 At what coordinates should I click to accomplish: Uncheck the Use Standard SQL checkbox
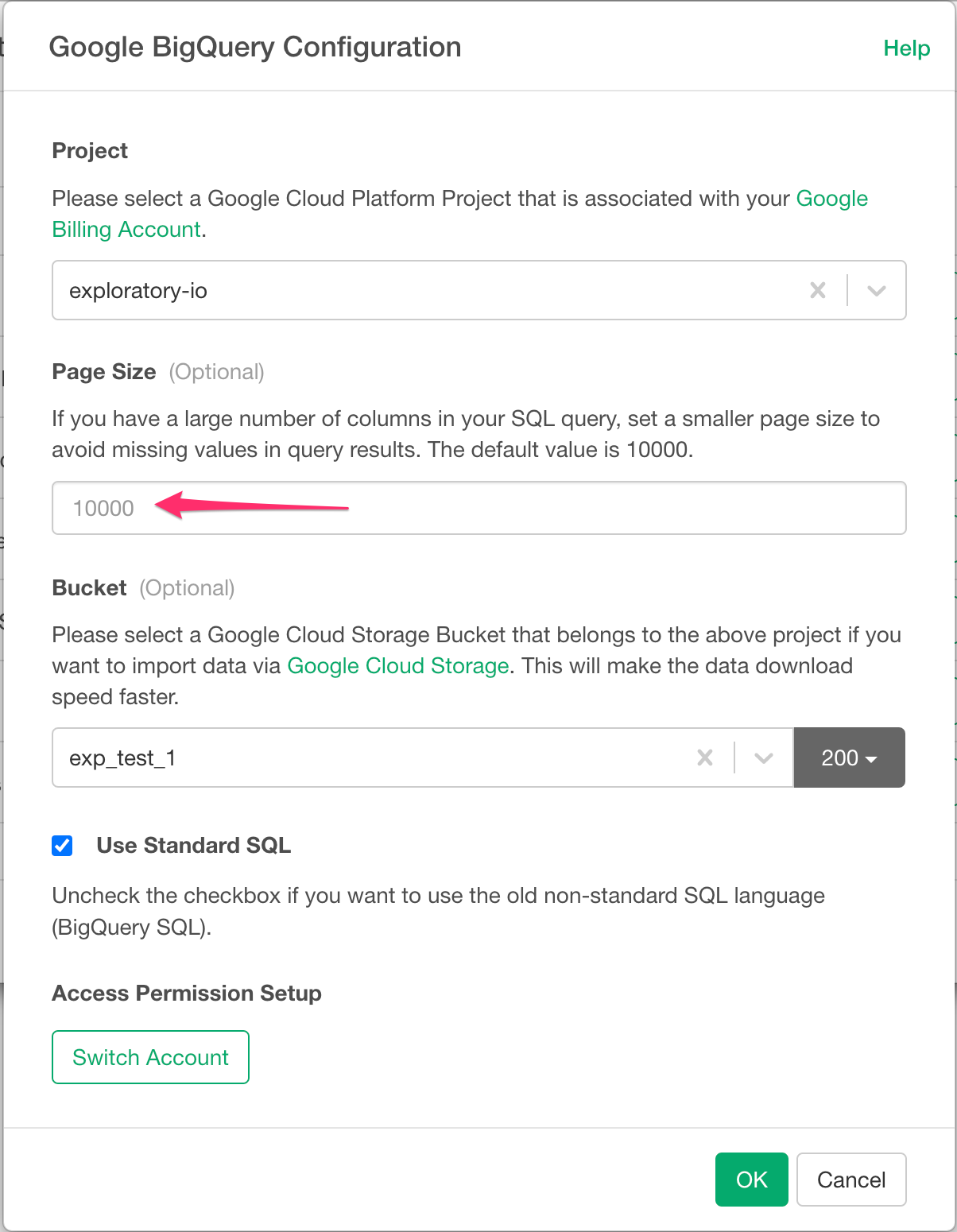click(x=62, y=846)
